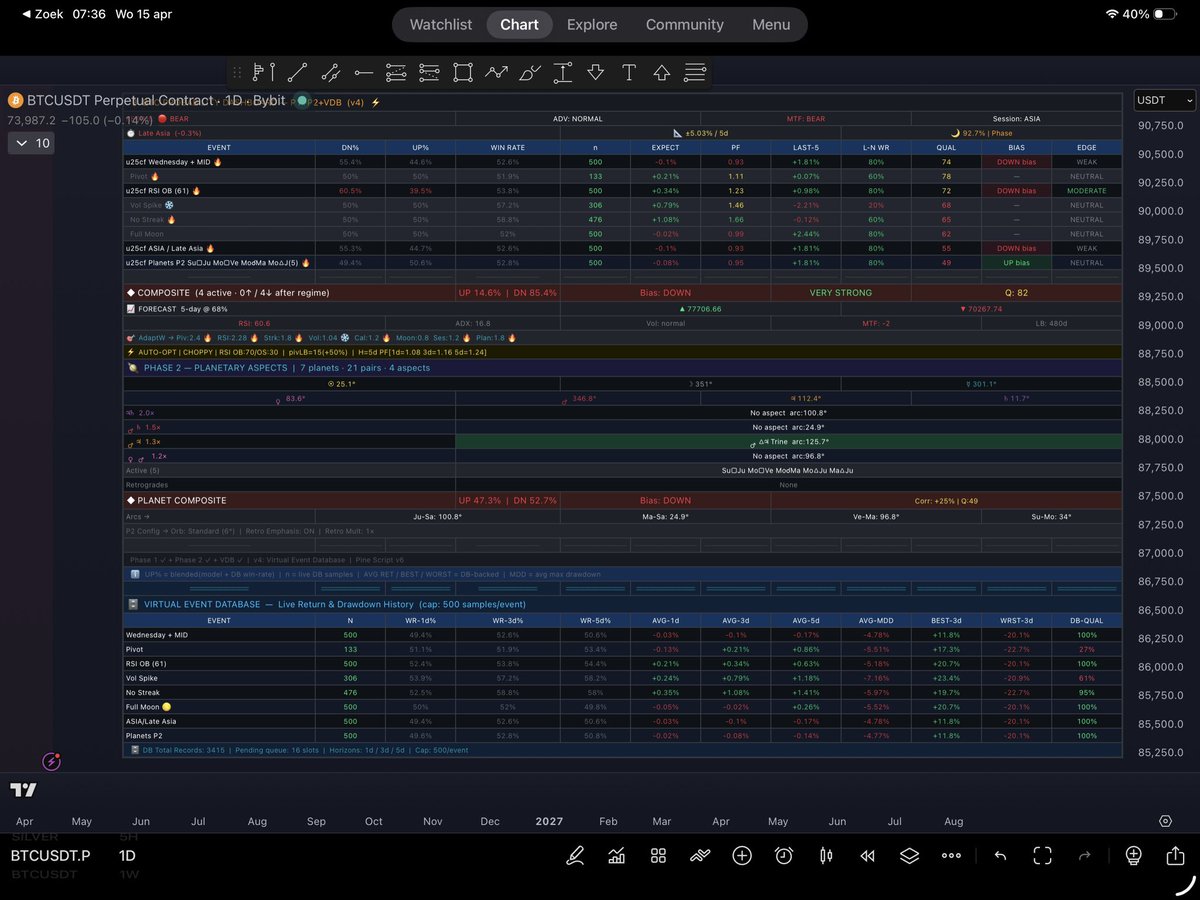Create an alert with alarm clock icon

[x=784, y=855]
